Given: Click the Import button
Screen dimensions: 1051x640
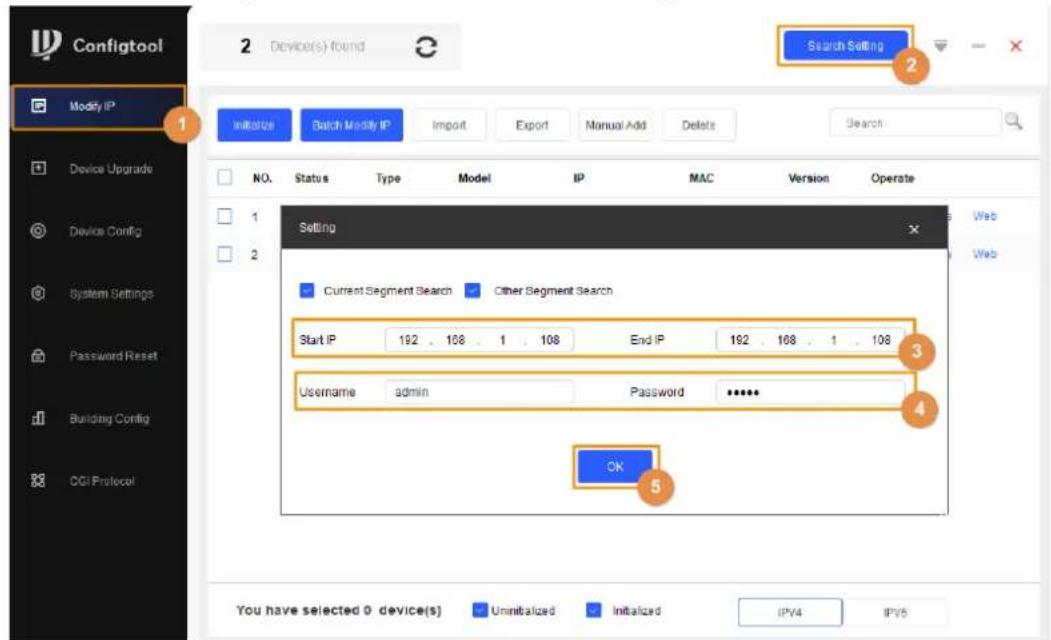Looking at the screenshot, I should click(x=449, y=125).
